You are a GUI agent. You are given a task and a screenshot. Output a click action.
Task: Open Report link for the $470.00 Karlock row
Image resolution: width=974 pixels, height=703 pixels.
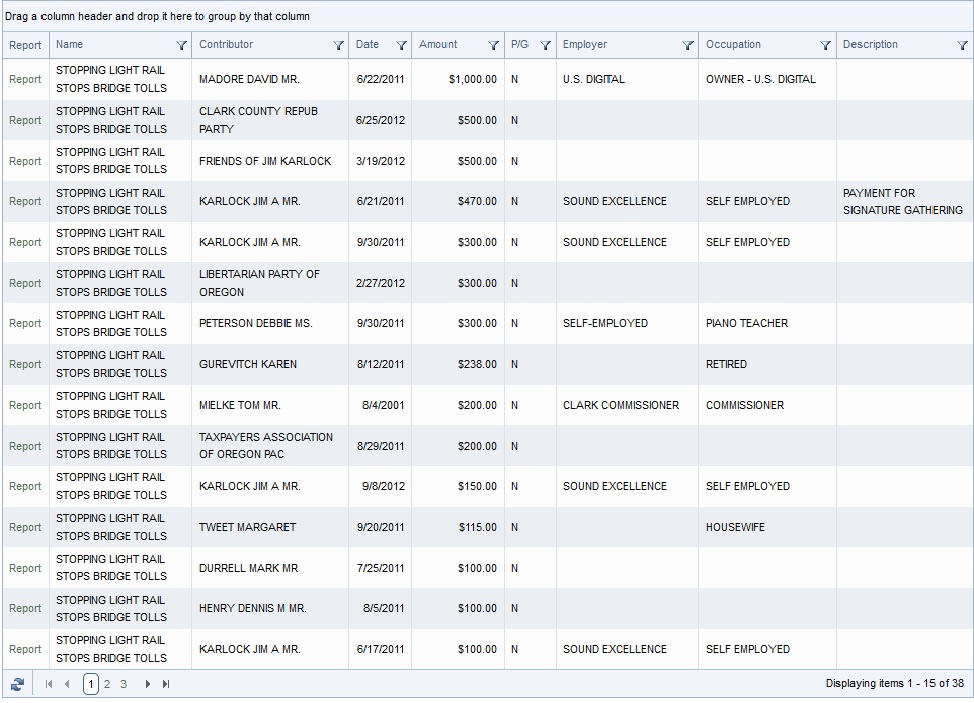point(25,202)
